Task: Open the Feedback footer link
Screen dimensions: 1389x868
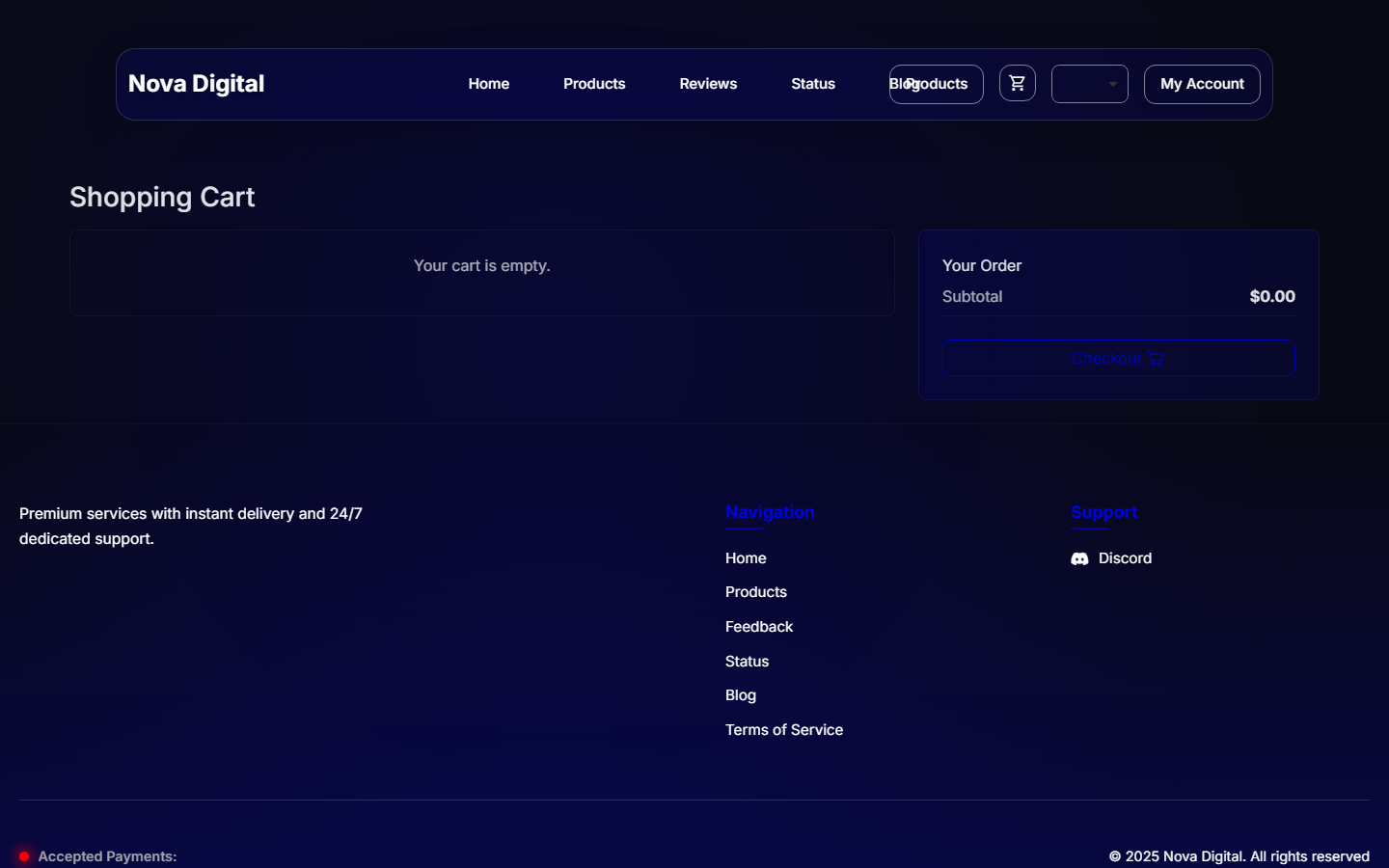Action: pyautogui.click(x=759, y=627)
